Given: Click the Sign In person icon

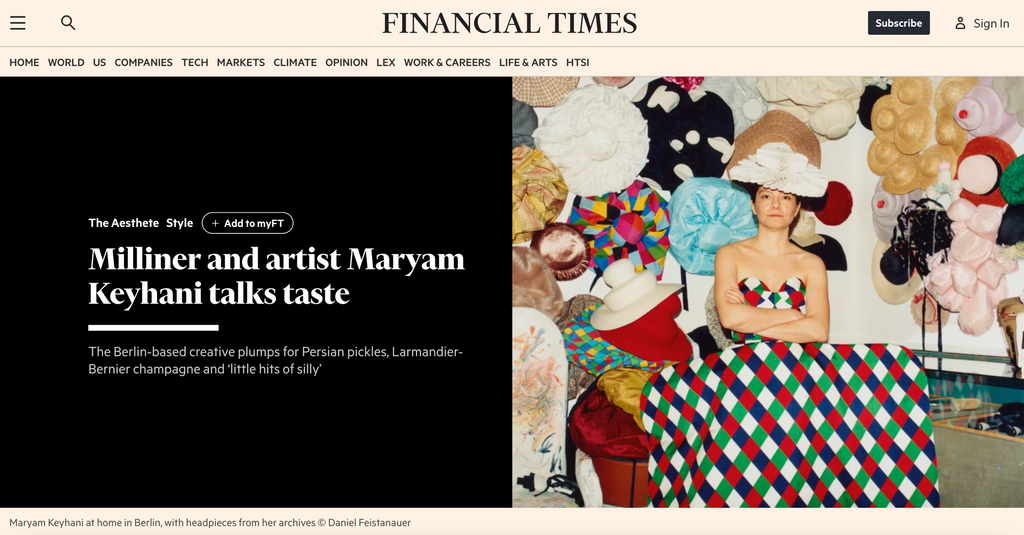Looking at the screenshot, I should coord(960,24).
